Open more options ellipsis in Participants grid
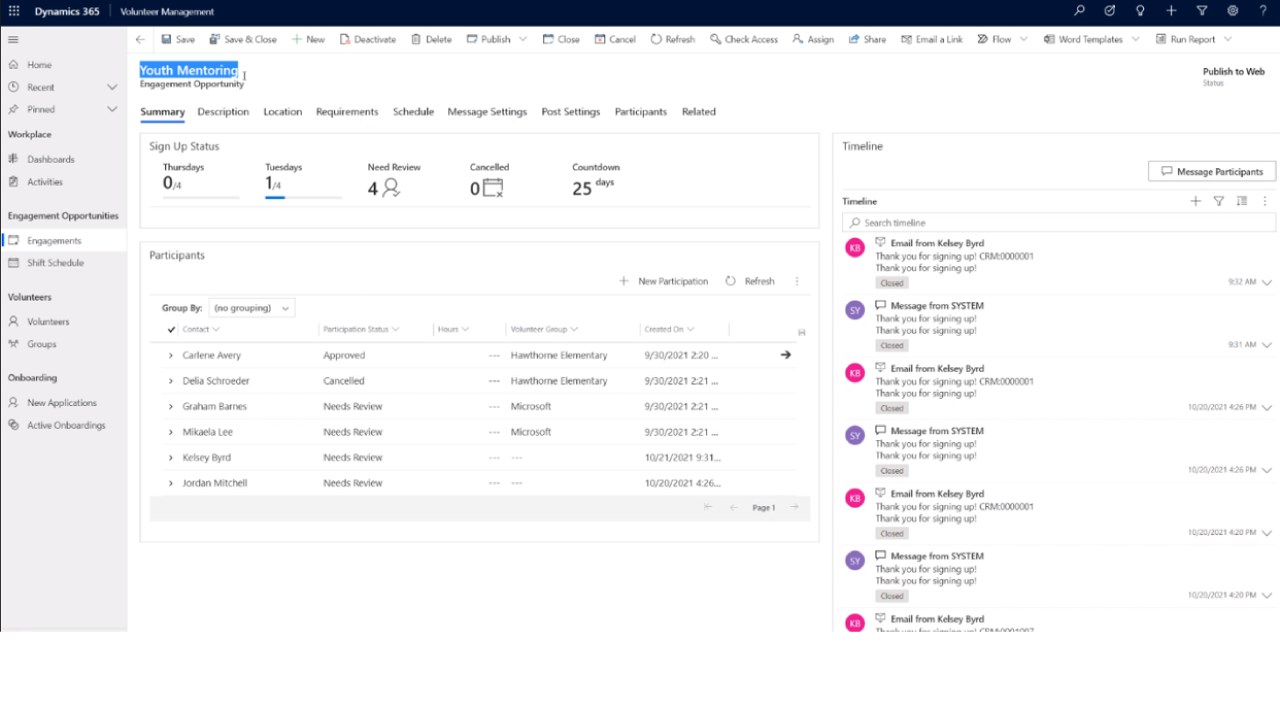Viewport: 1280px width, 720px height. click(797, 281)
